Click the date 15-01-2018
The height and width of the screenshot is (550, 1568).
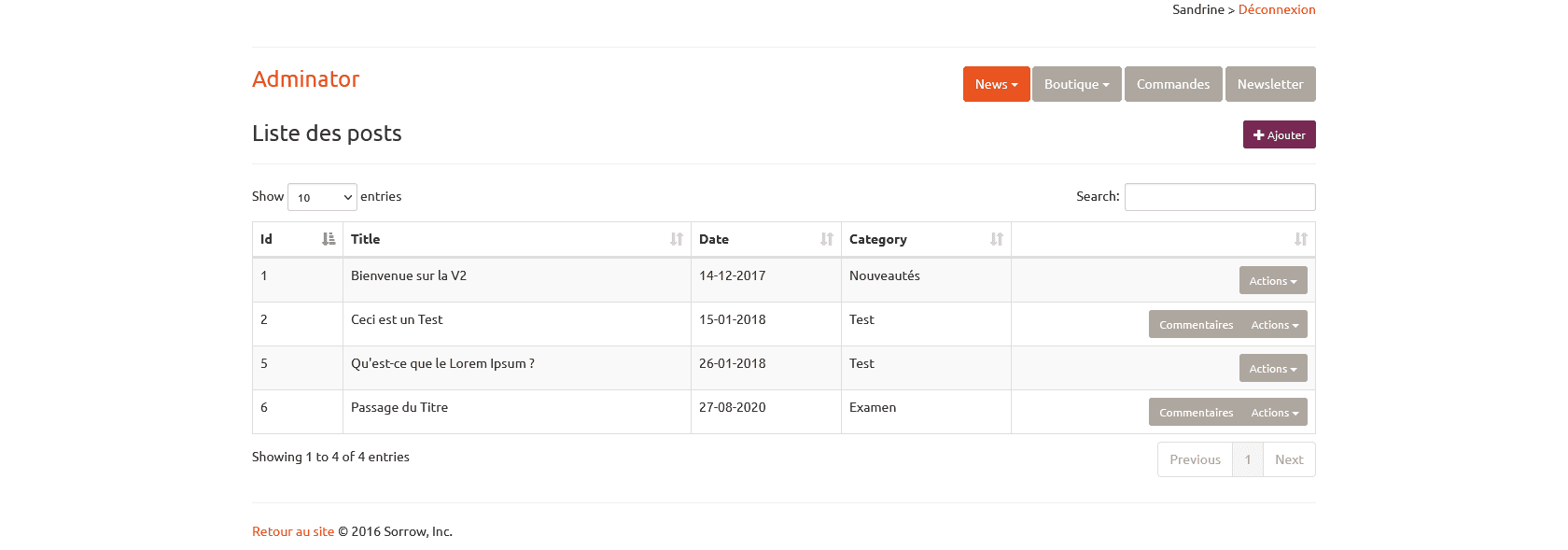tap(732, 319)
